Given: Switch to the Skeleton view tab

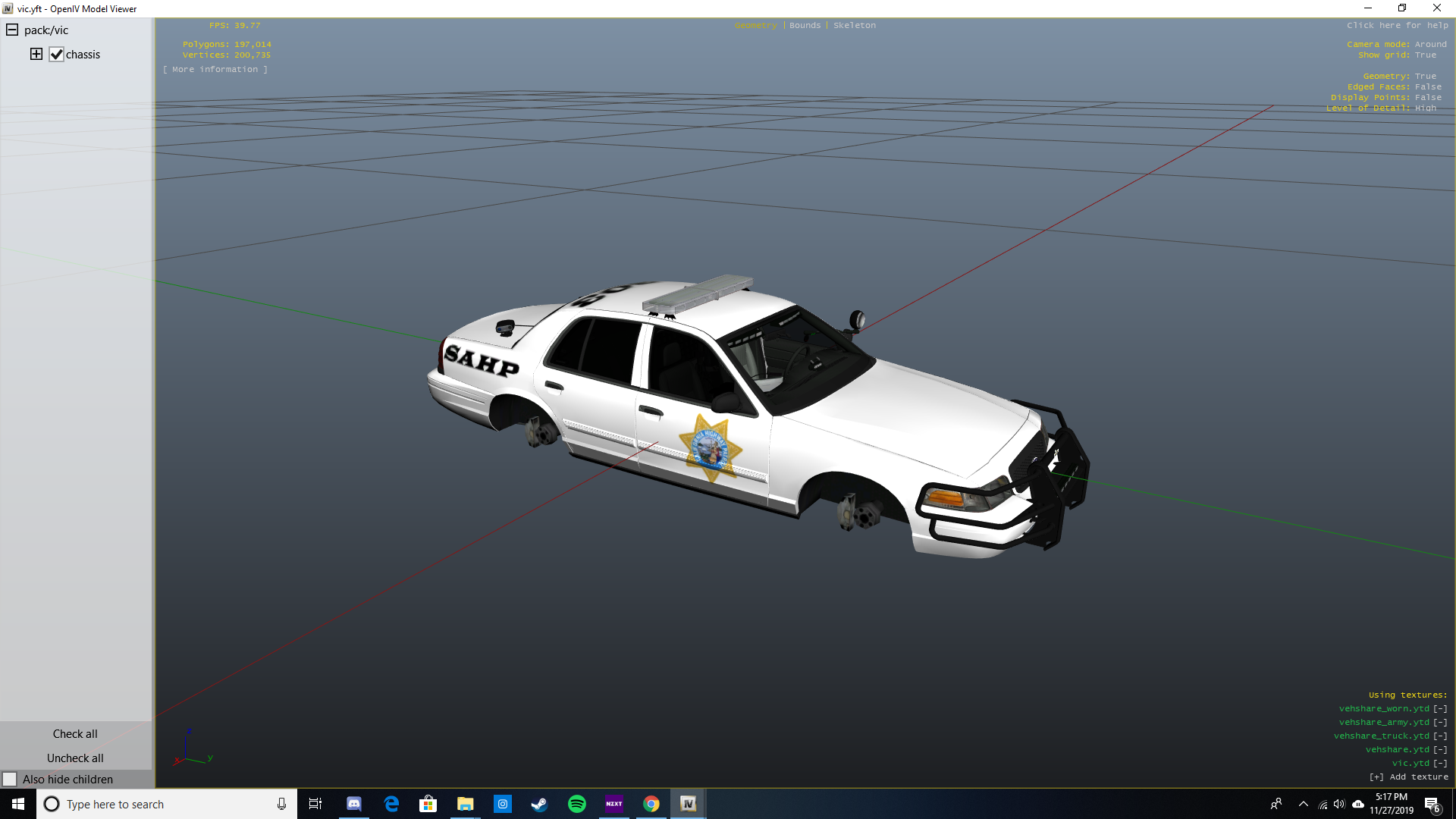Looking at the screenshot, I should coord(854,26).
